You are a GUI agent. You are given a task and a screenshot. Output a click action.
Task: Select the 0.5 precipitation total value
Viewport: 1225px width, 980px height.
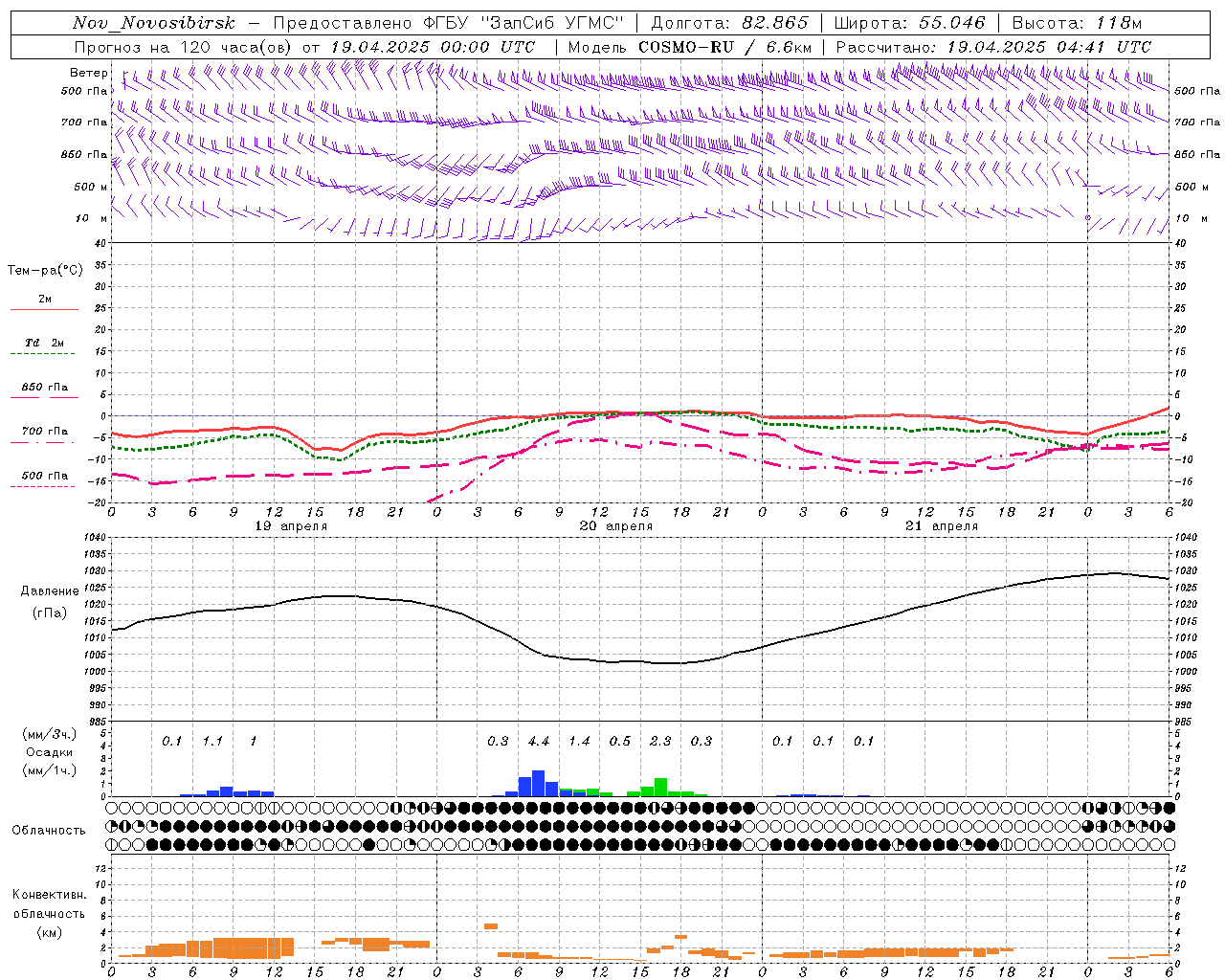(x=620, y=742)
